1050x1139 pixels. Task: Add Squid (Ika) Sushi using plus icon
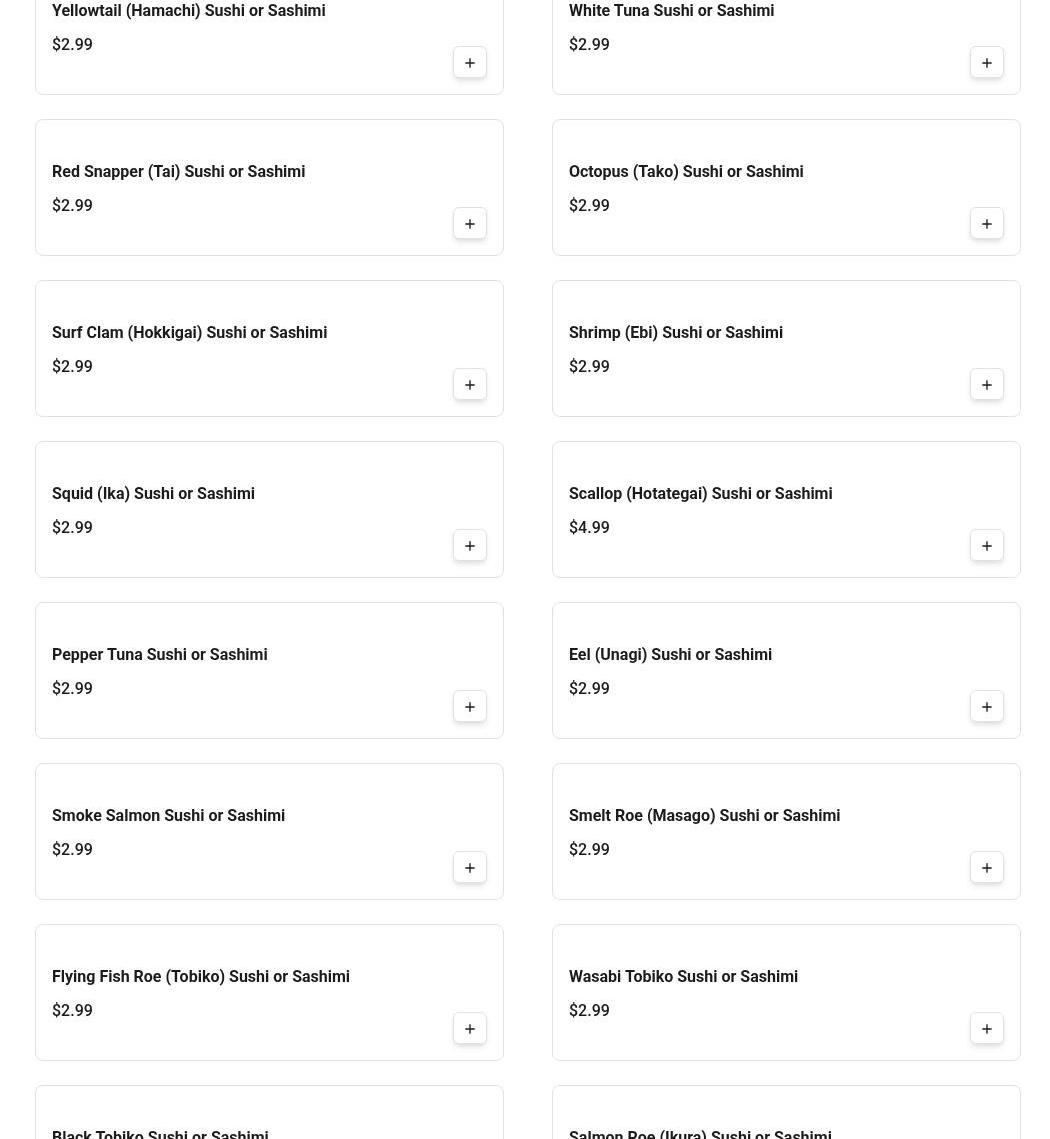pos(469,546)
